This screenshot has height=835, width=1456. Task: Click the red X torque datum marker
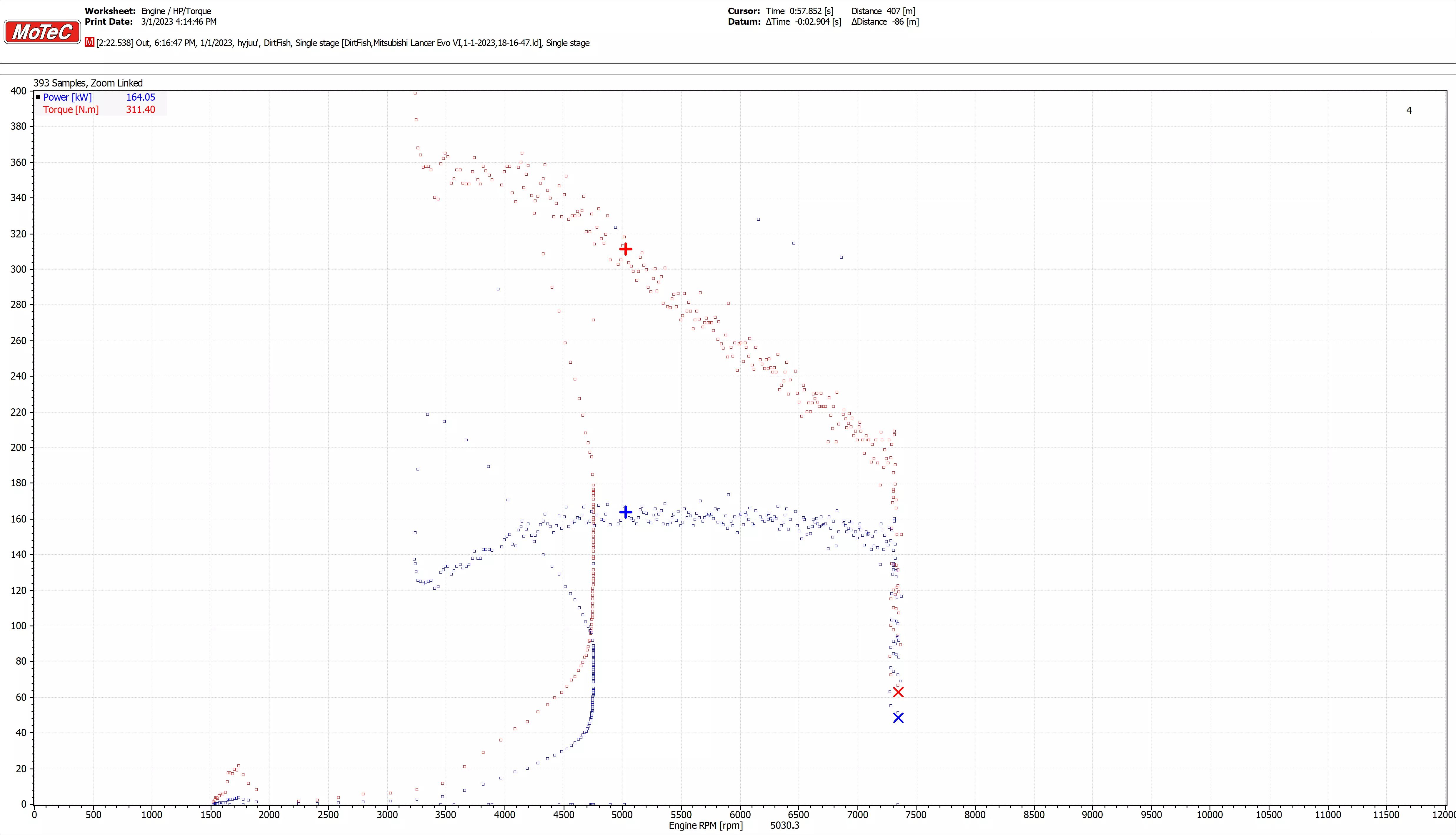(898, 692)
